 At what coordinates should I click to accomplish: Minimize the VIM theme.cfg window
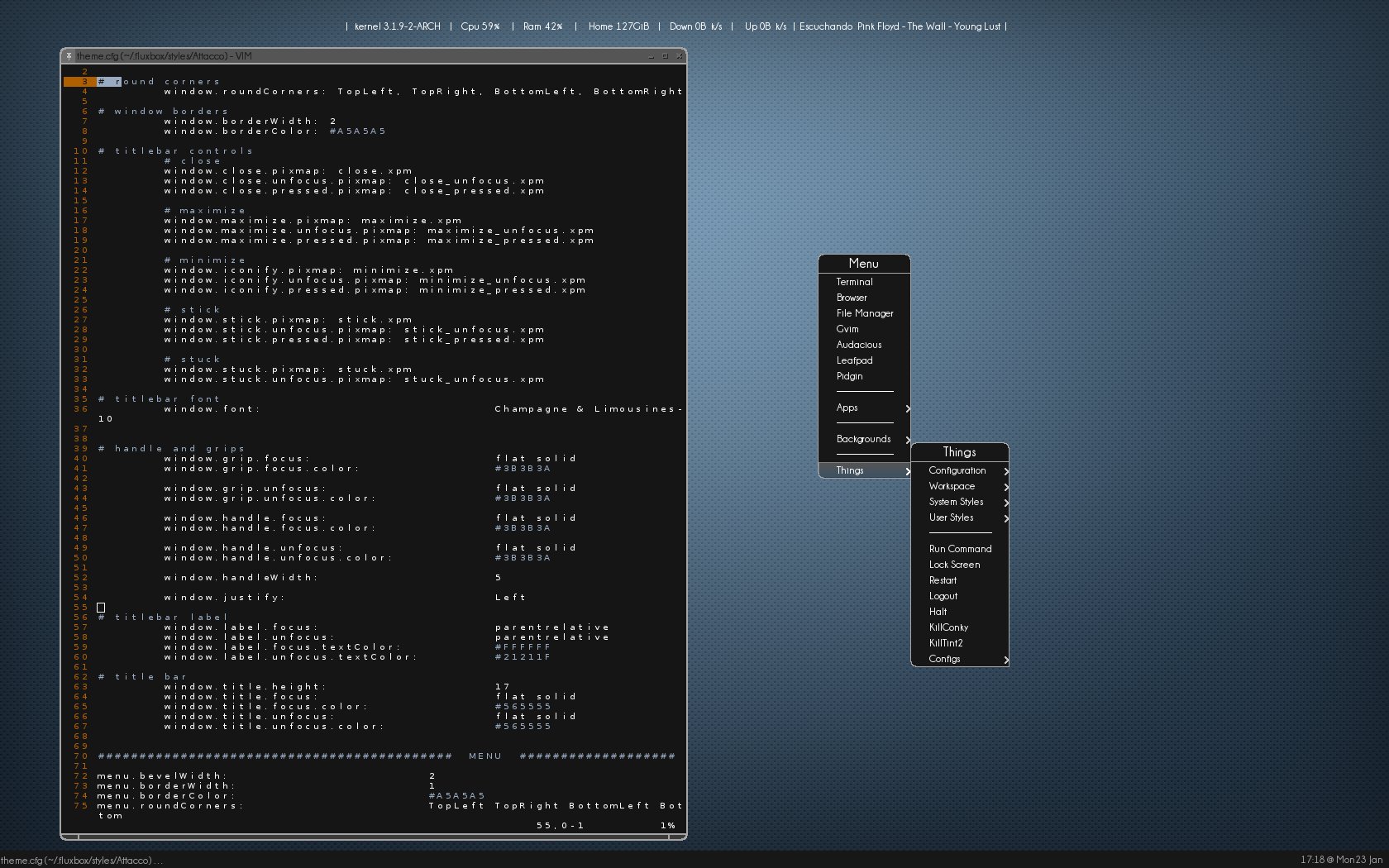point(651,56)
